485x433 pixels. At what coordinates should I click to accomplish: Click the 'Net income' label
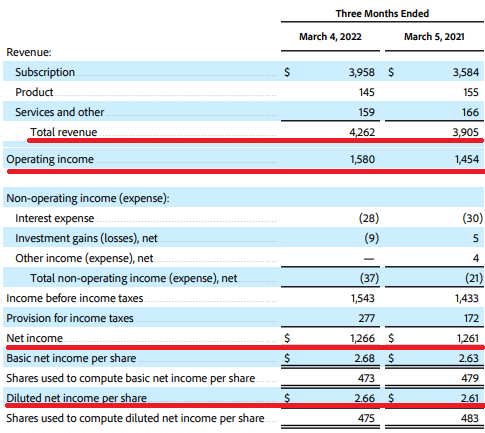(x=34, y=338)
